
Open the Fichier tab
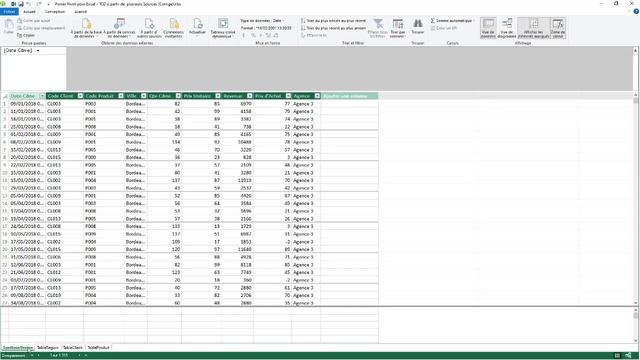[9, 11]
